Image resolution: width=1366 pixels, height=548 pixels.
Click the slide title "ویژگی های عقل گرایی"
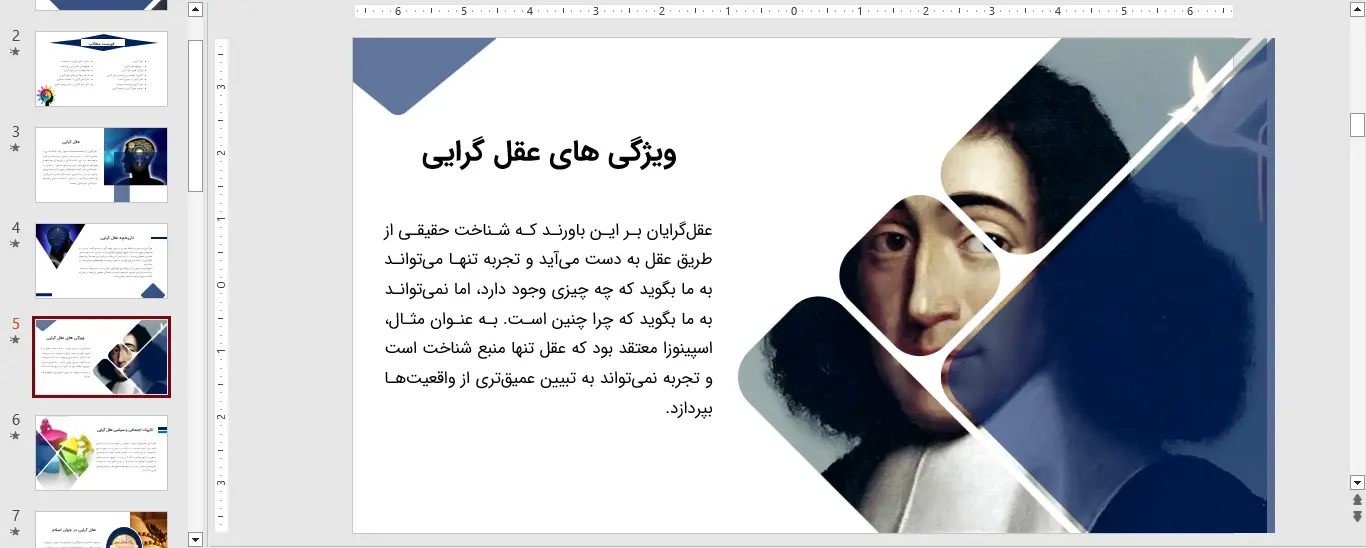tap(549, 154)
